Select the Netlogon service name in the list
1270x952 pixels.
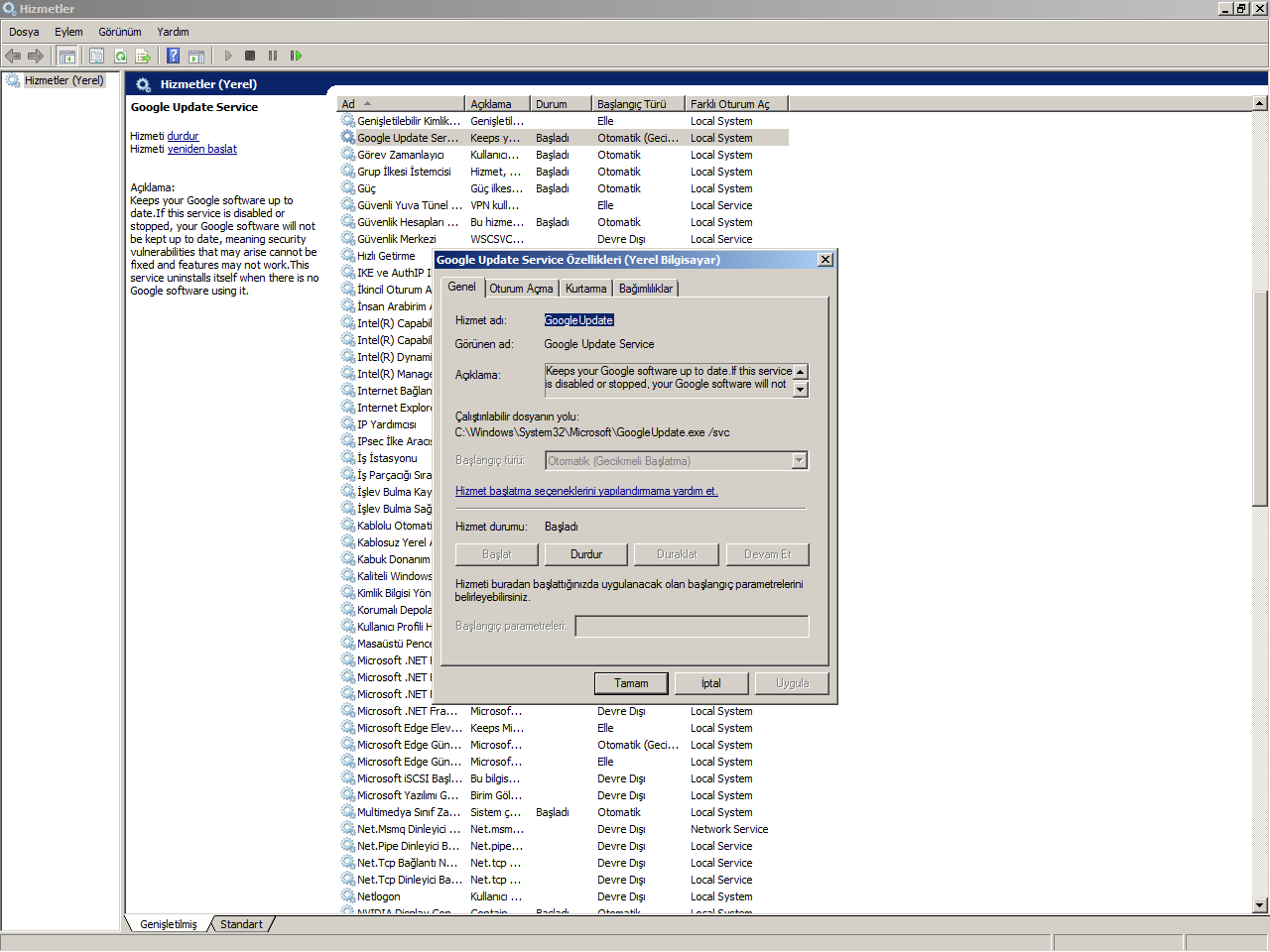(x=379, y=896)
